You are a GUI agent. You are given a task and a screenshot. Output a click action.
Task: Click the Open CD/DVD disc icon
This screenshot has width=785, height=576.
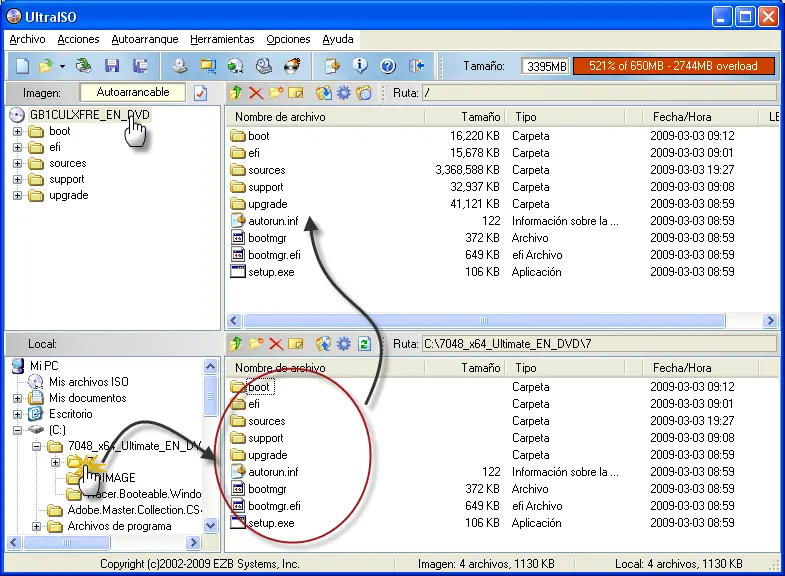coord(84,66)
